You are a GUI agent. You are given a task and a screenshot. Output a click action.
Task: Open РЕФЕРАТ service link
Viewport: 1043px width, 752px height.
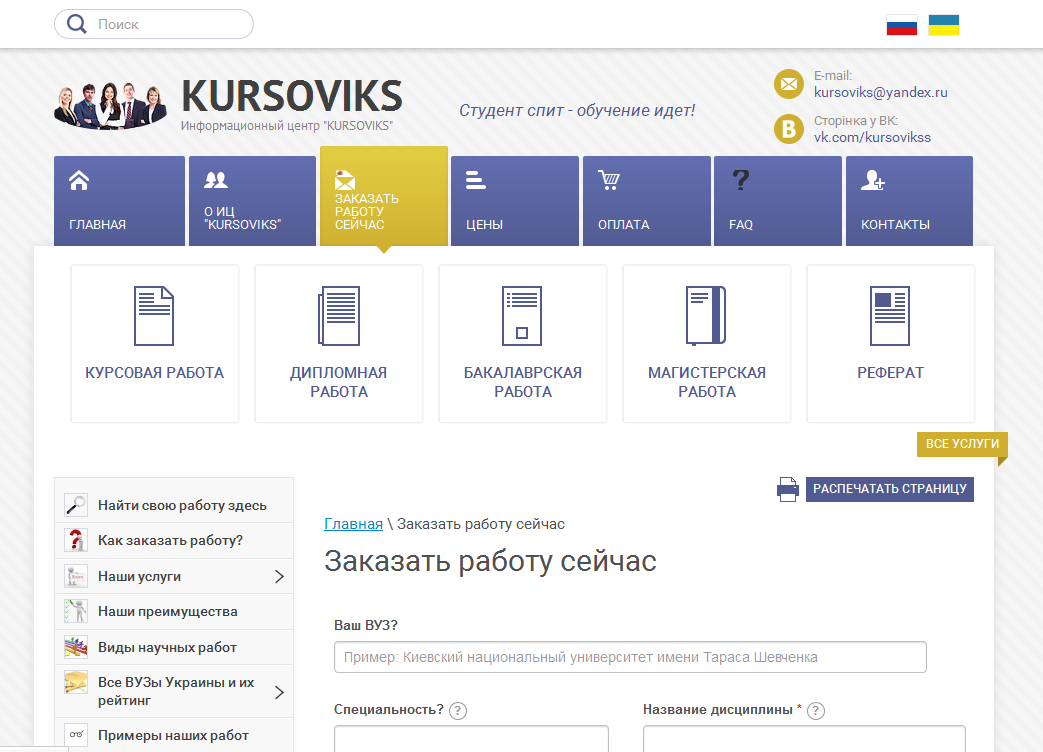click(891, 372)
